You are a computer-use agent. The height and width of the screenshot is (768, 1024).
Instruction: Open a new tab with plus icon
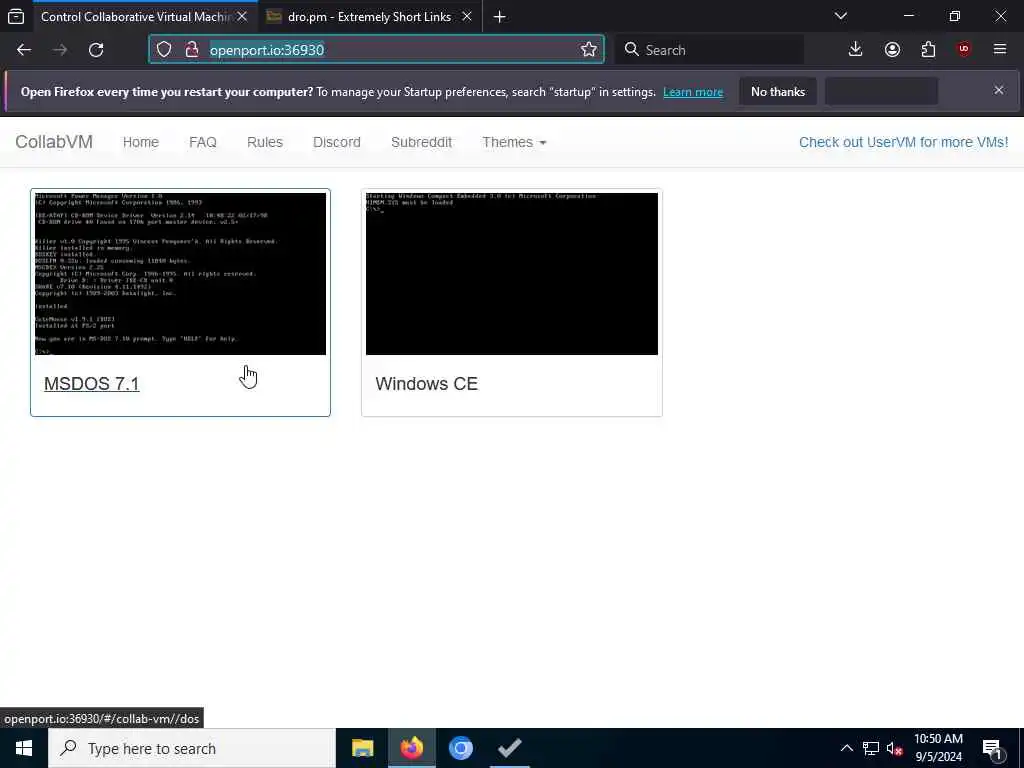(x=500, y=17)
